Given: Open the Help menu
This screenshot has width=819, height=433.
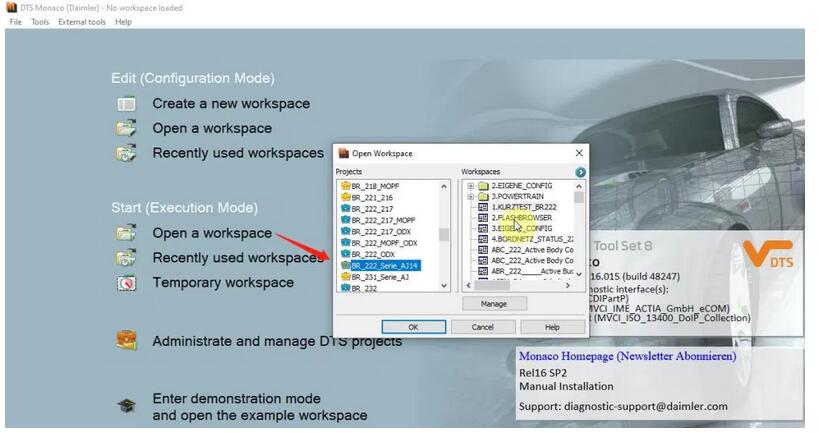Looking at the screenshot, I should pyautogui.click(x=123, y=22).
